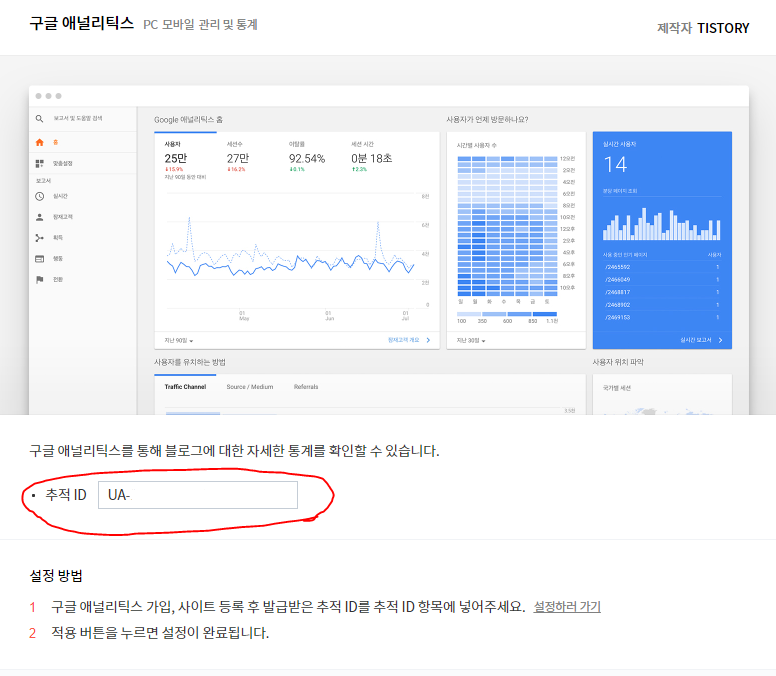Viewport: 776px width, 676px height.
Task: Open the 행동 behavior window icon
Action: click(40, 259)
